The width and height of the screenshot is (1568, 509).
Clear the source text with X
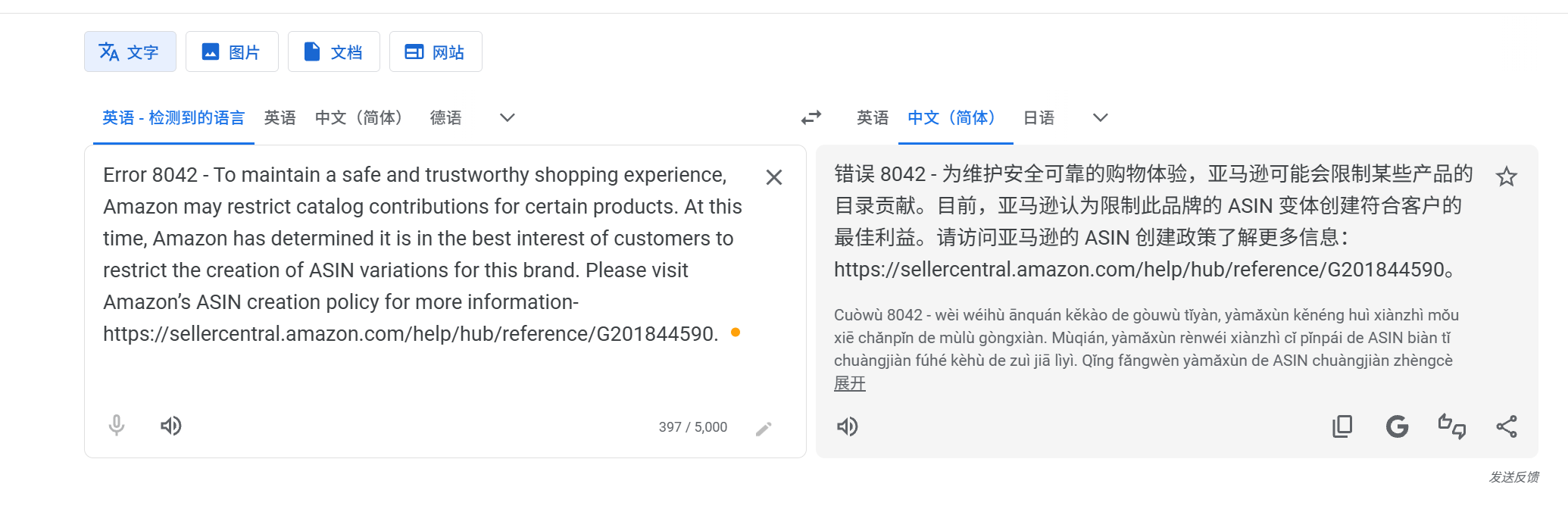[x=773, y=177]
